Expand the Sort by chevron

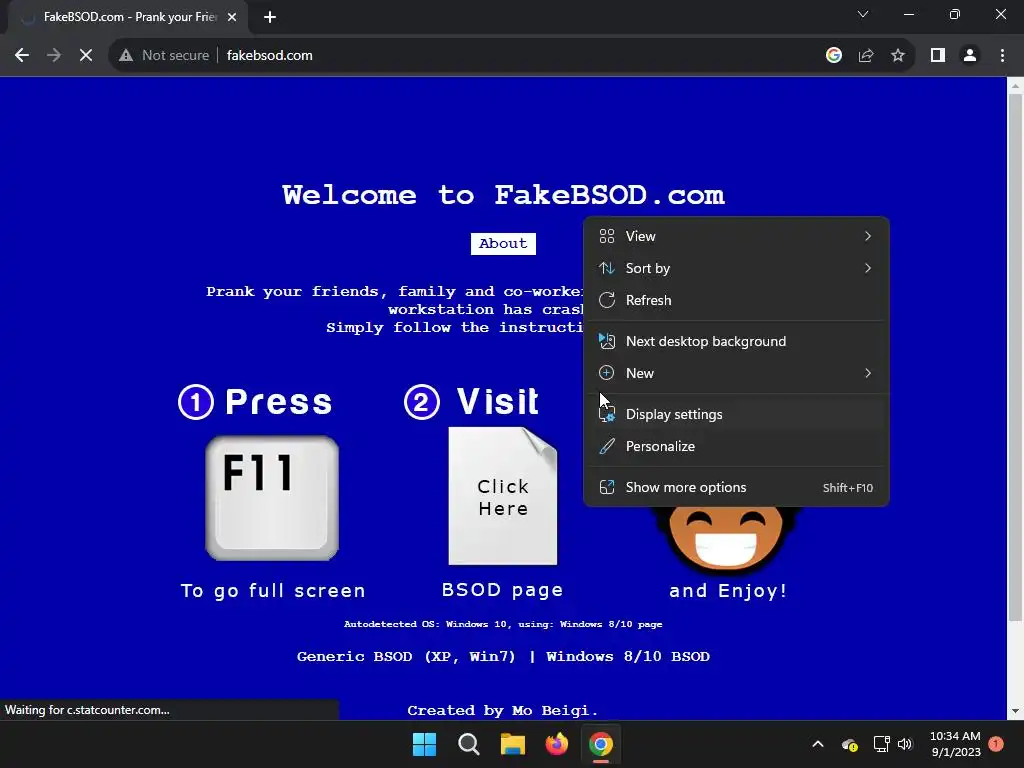coord(868,268)
